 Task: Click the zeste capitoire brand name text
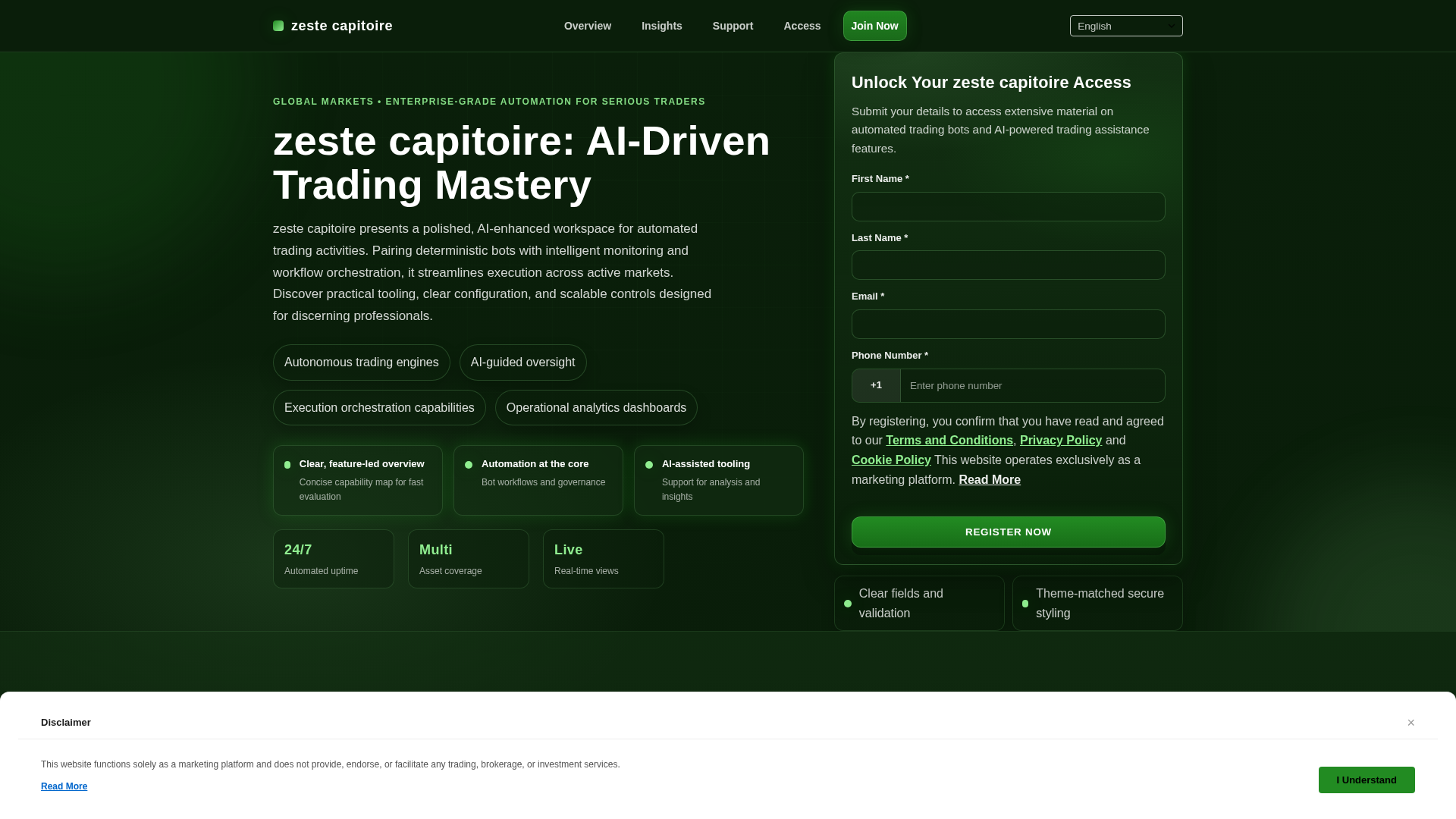[x=342, y=26]
